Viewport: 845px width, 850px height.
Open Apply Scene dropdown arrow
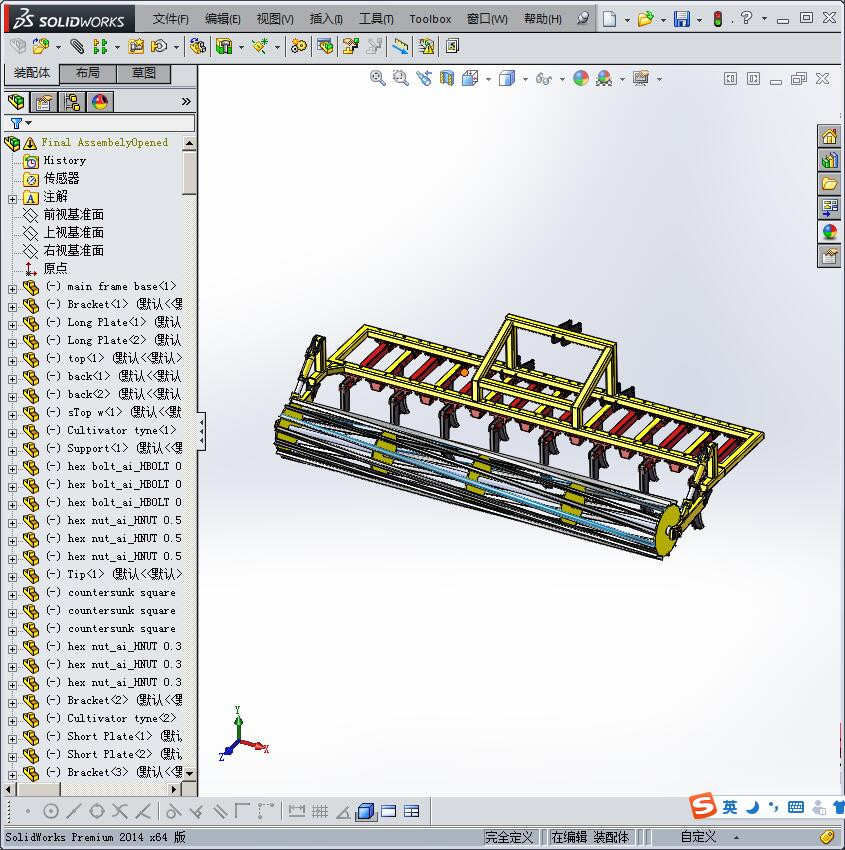622,80
